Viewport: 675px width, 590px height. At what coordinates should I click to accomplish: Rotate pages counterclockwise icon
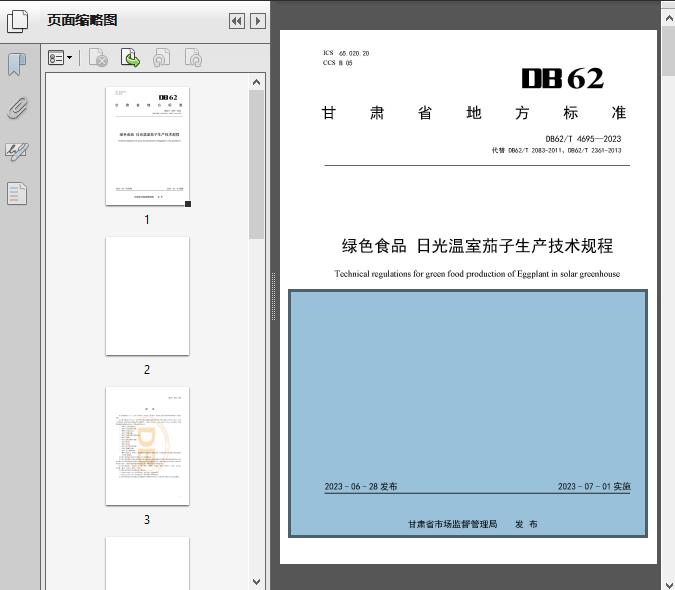click(161, 58)
